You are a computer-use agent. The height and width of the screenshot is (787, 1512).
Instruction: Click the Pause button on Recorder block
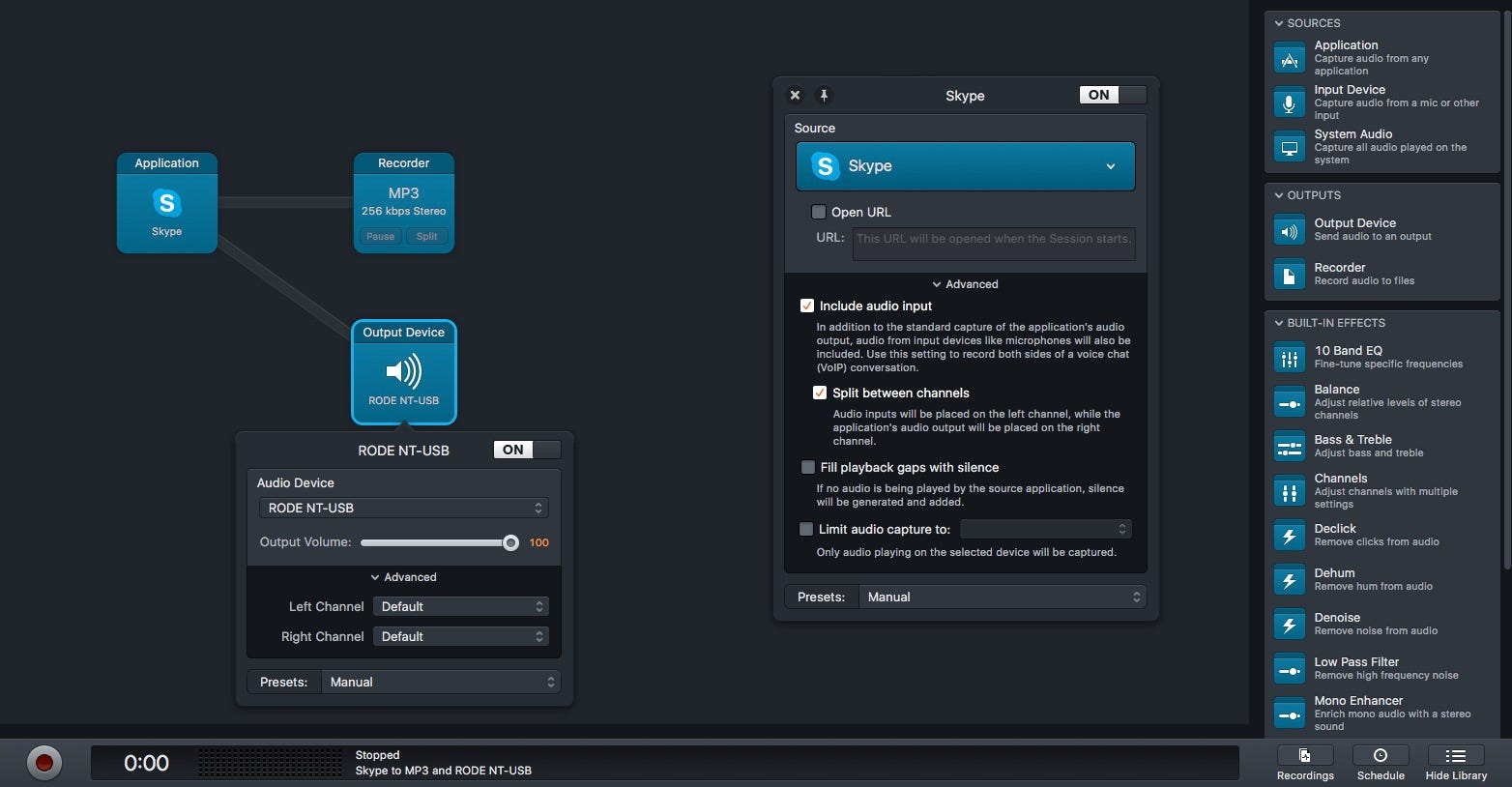click(380, 236)
